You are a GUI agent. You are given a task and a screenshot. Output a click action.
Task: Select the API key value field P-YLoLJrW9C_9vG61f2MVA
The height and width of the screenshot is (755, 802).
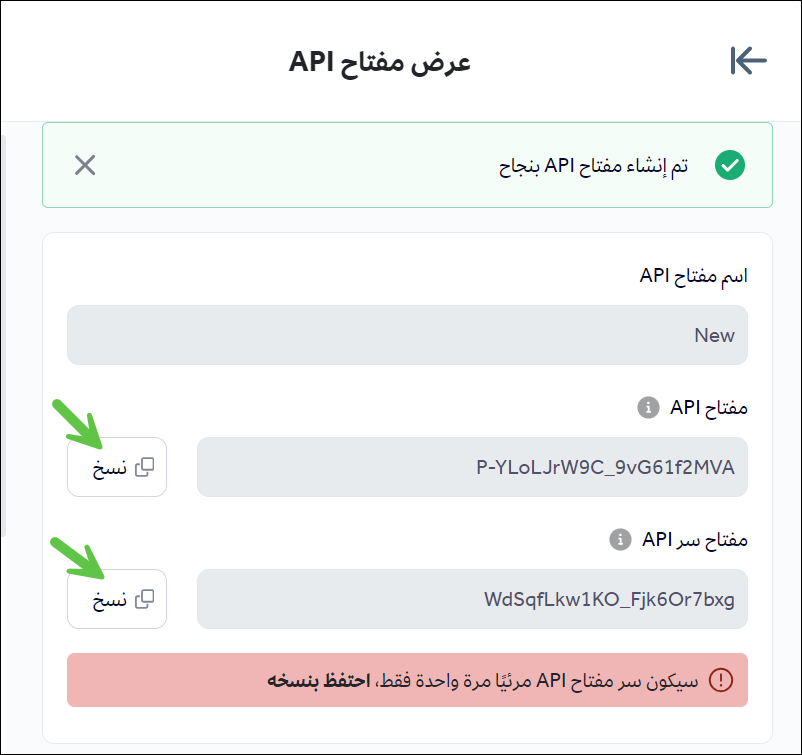point(472,467)
